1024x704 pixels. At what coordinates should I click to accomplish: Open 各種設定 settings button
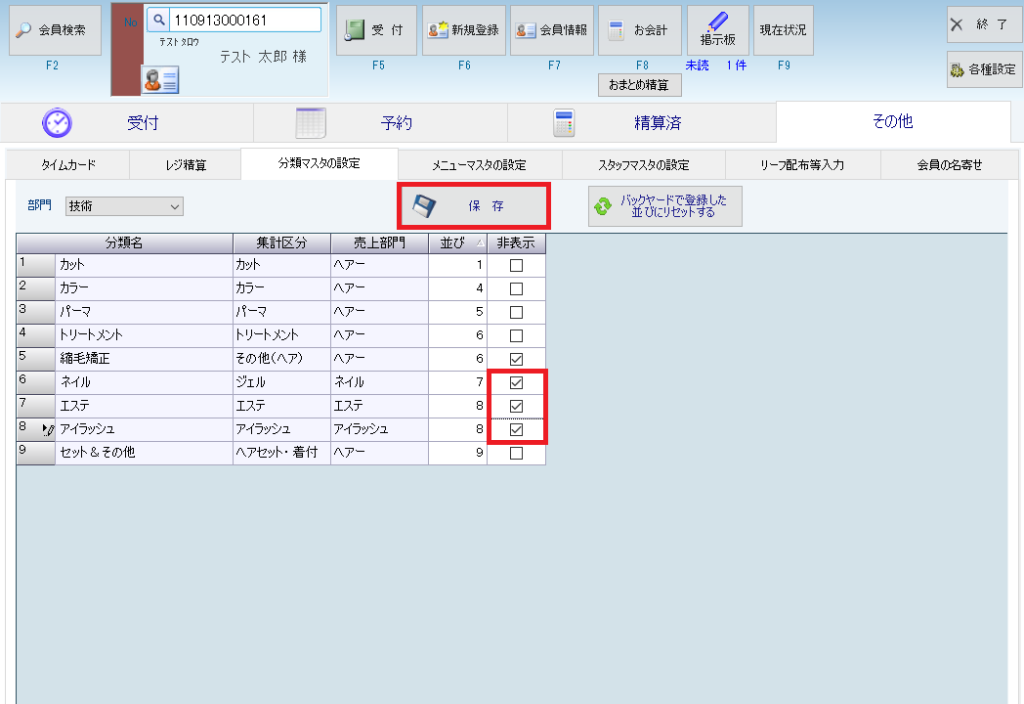click(983, 70)
